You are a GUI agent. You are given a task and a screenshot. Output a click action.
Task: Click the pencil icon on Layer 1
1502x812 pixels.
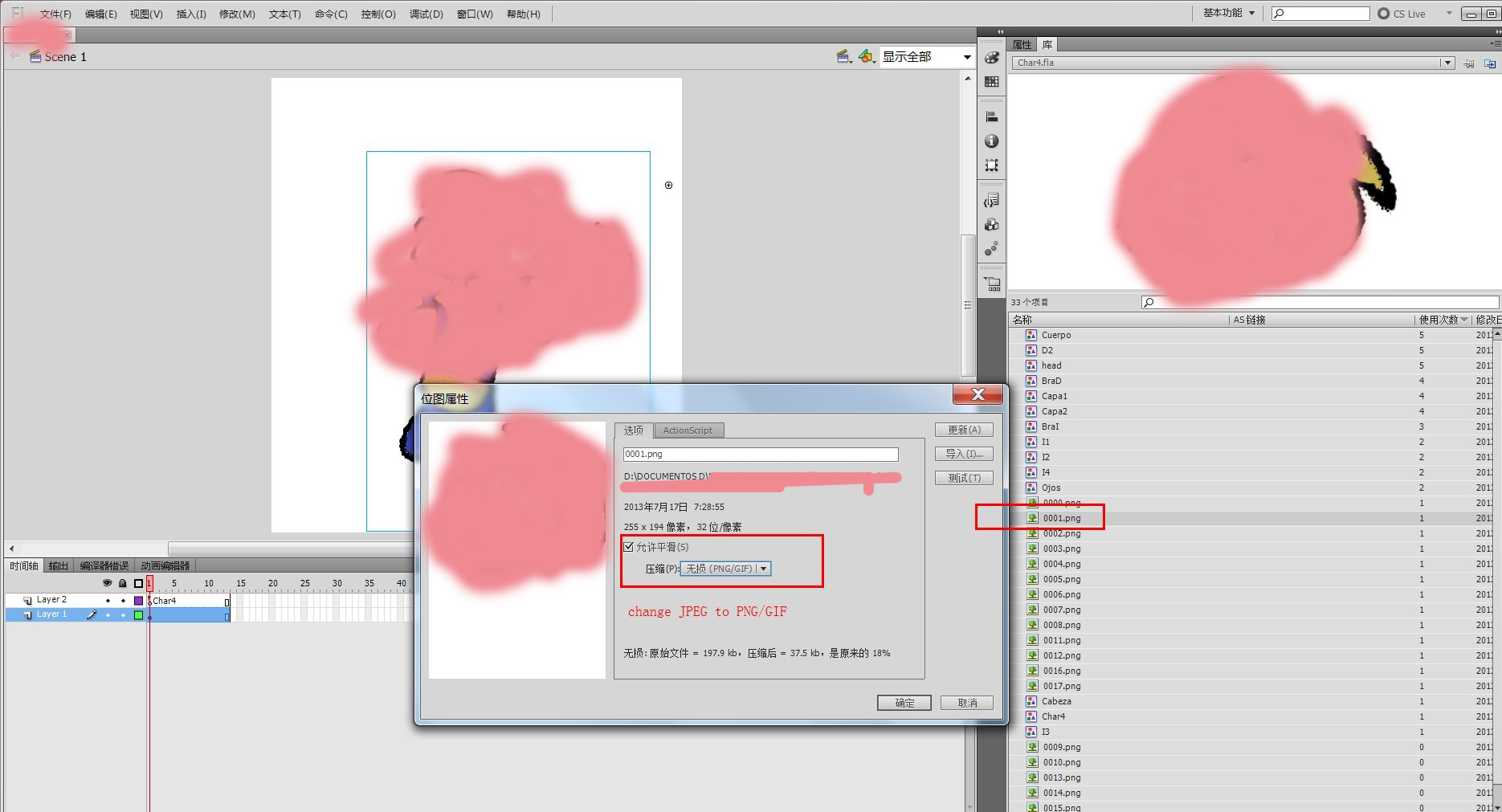pyautogui.click(x=92, y=614)
